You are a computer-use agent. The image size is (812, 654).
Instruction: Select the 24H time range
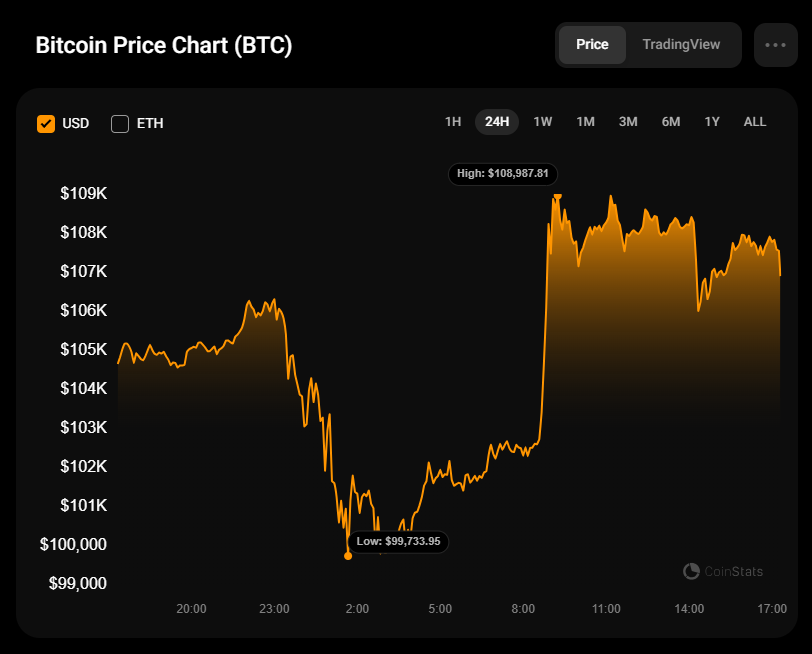coord(497,122)
